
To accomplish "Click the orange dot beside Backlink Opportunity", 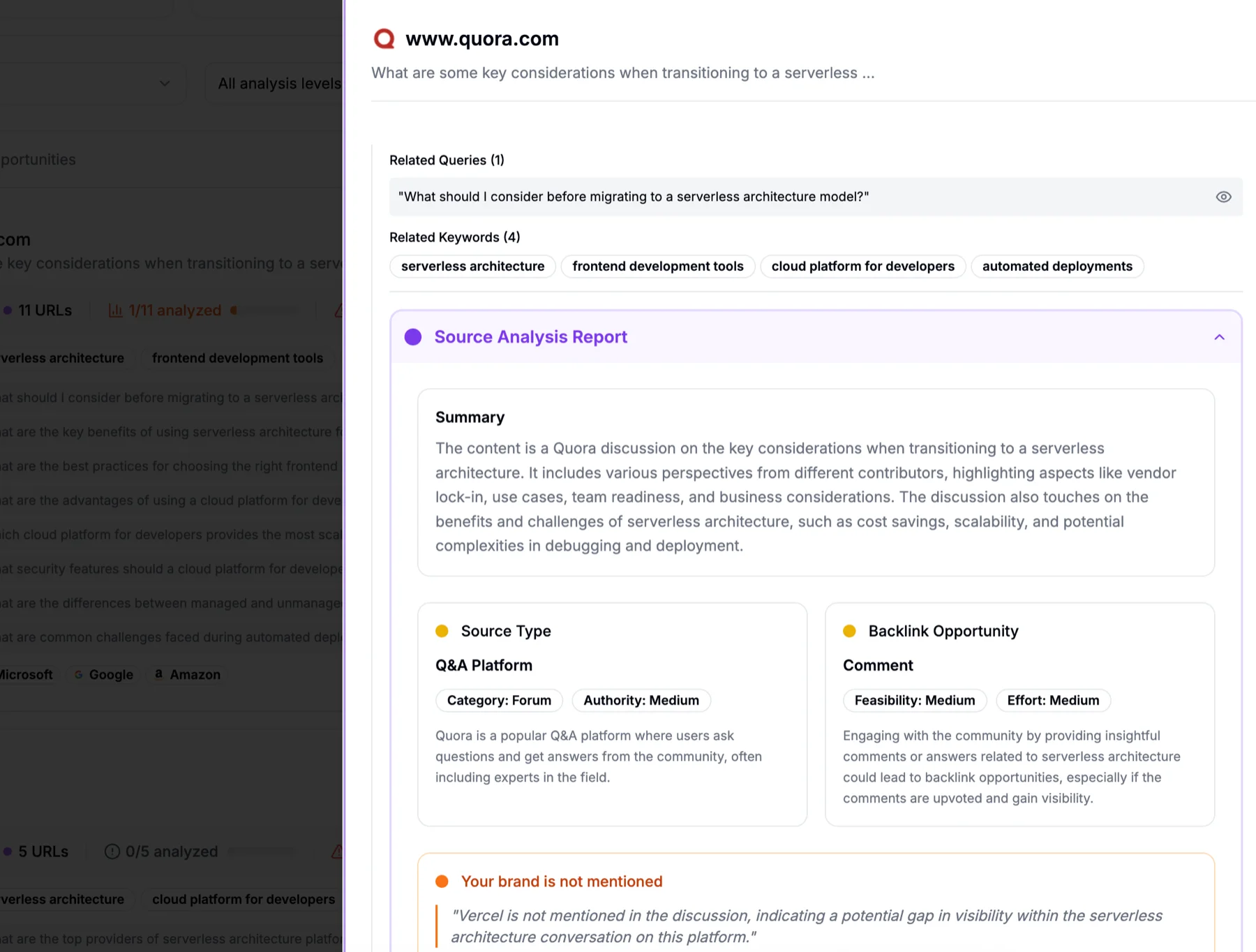I will tap(849, 630).
